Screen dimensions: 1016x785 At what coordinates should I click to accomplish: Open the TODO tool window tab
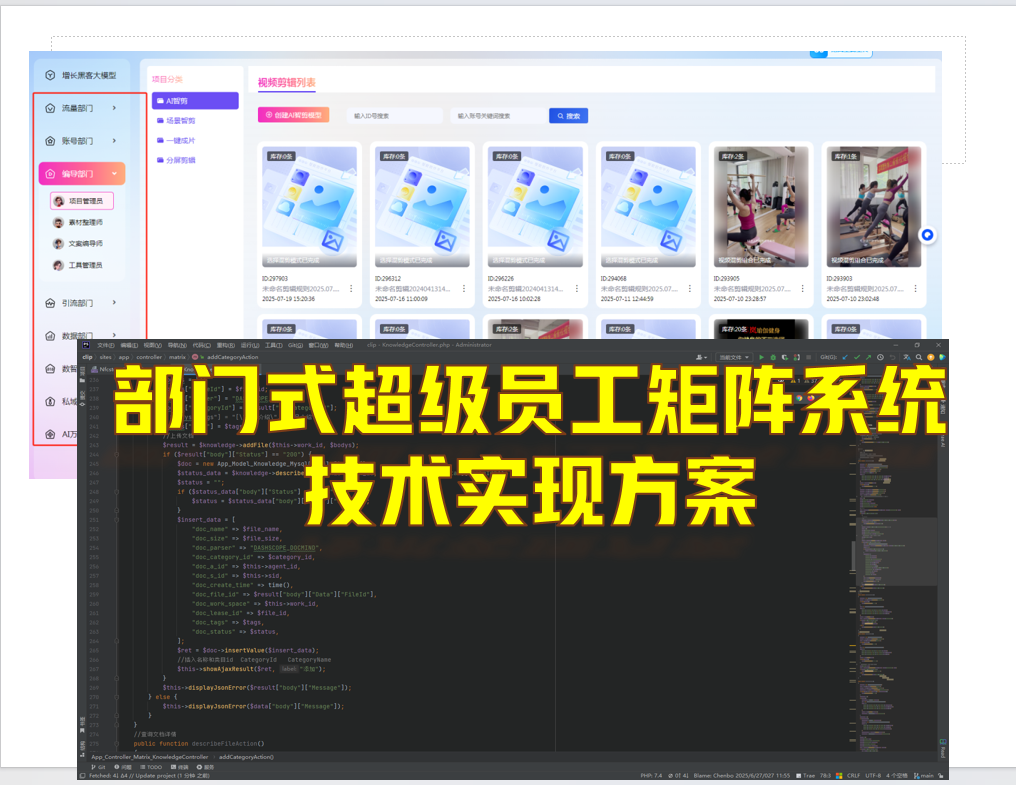point(151,767)
